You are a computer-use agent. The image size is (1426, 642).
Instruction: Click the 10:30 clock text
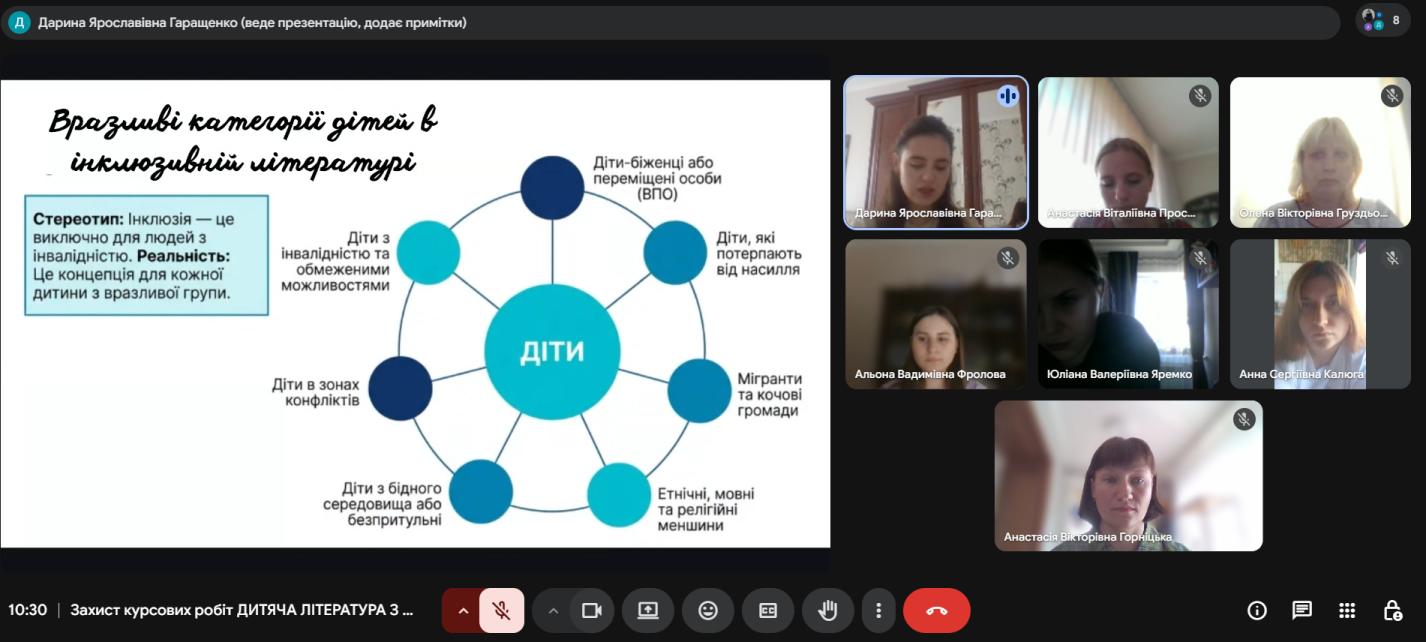coord(27,610)
